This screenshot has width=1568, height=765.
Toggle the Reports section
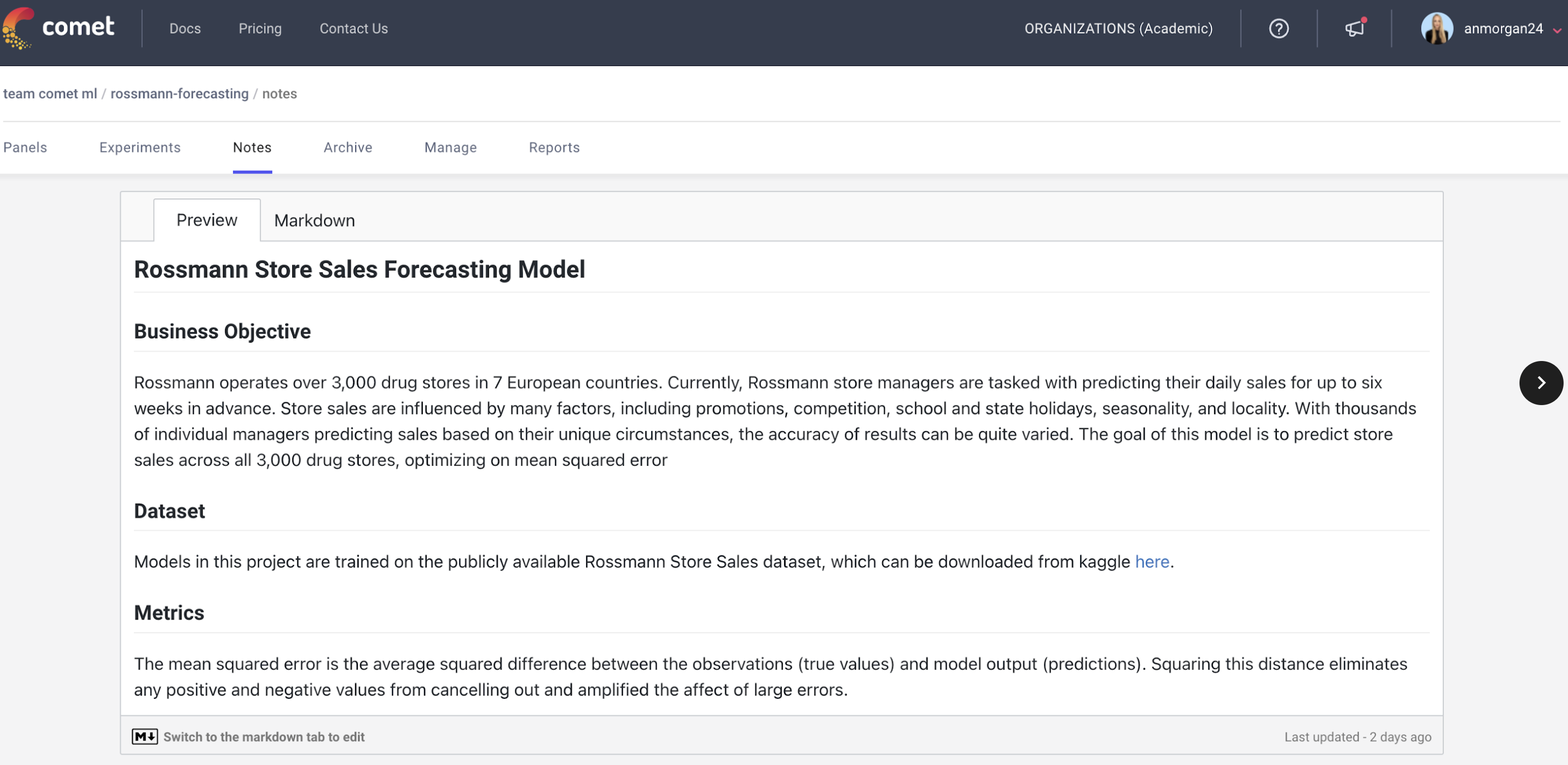[554, 146]
